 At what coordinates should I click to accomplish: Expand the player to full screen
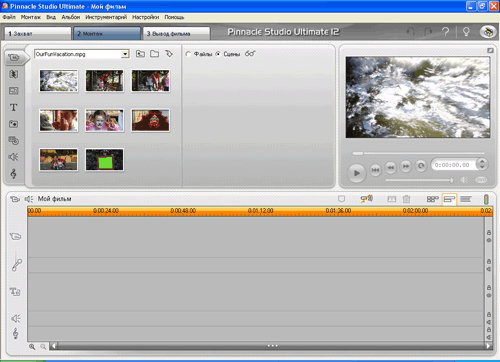[x=490, y=50]
